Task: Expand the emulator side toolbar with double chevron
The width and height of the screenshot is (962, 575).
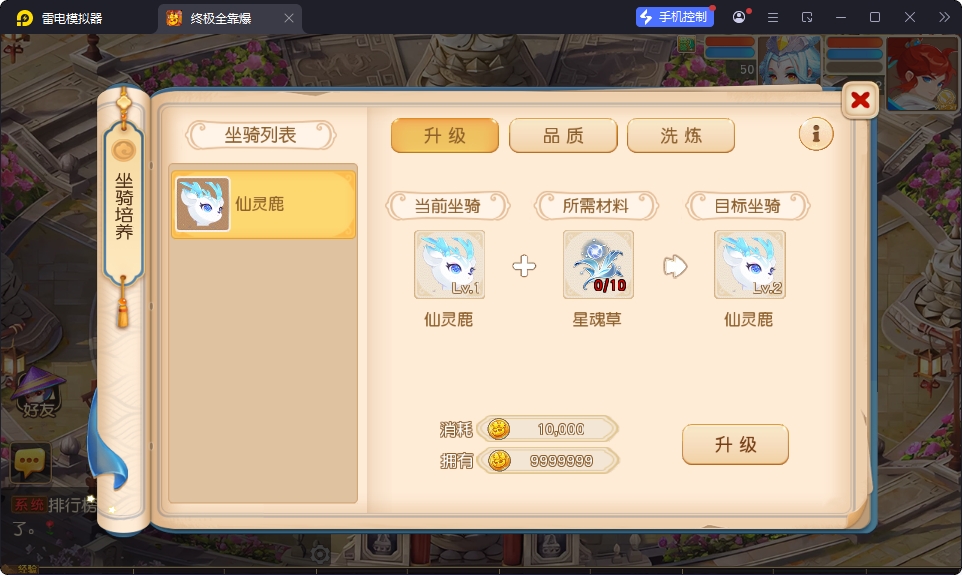Action: point(944,17)
